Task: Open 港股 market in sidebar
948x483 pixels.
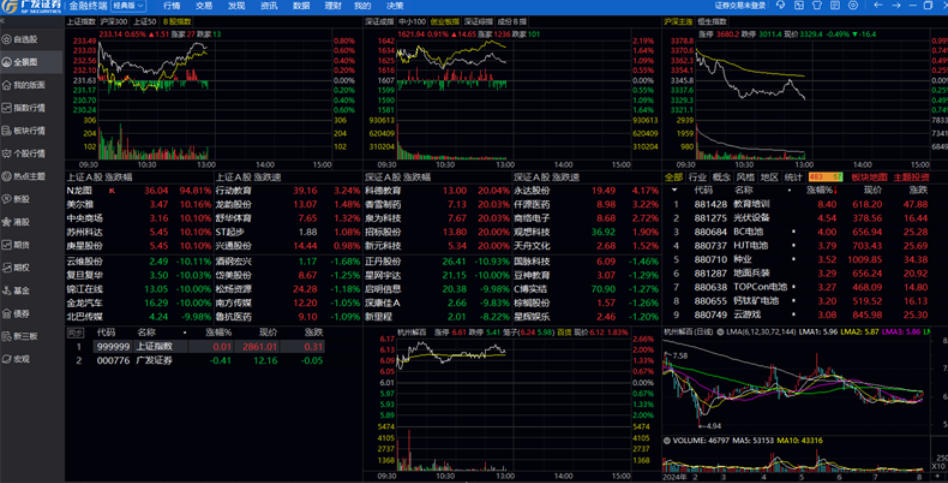Action: 22,222
